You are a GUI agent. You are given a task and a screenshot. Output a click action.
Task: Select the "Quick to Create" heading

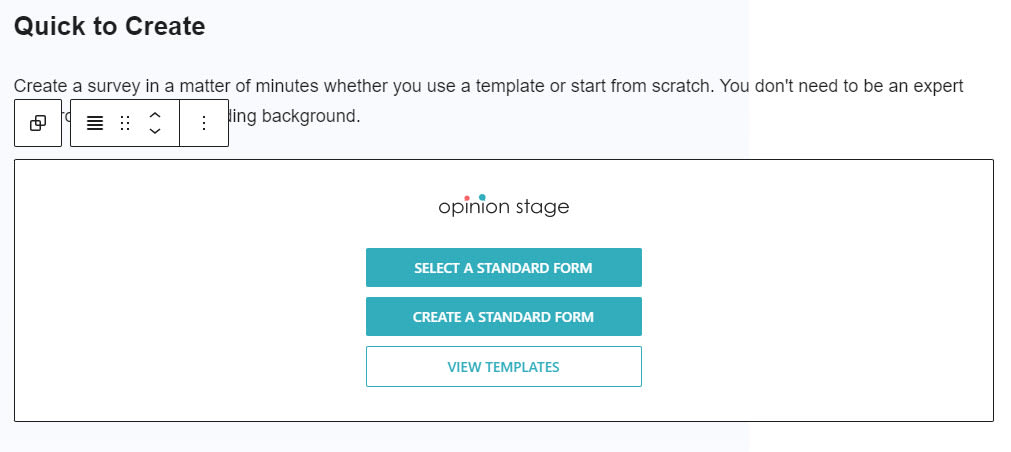tap(109, 27)
